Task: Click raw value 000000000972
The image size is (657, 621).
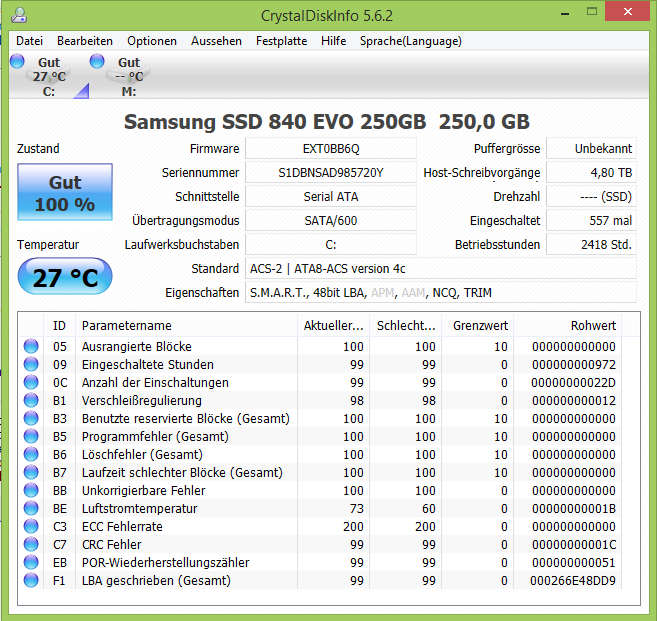Action: click(x=574, y=364)
